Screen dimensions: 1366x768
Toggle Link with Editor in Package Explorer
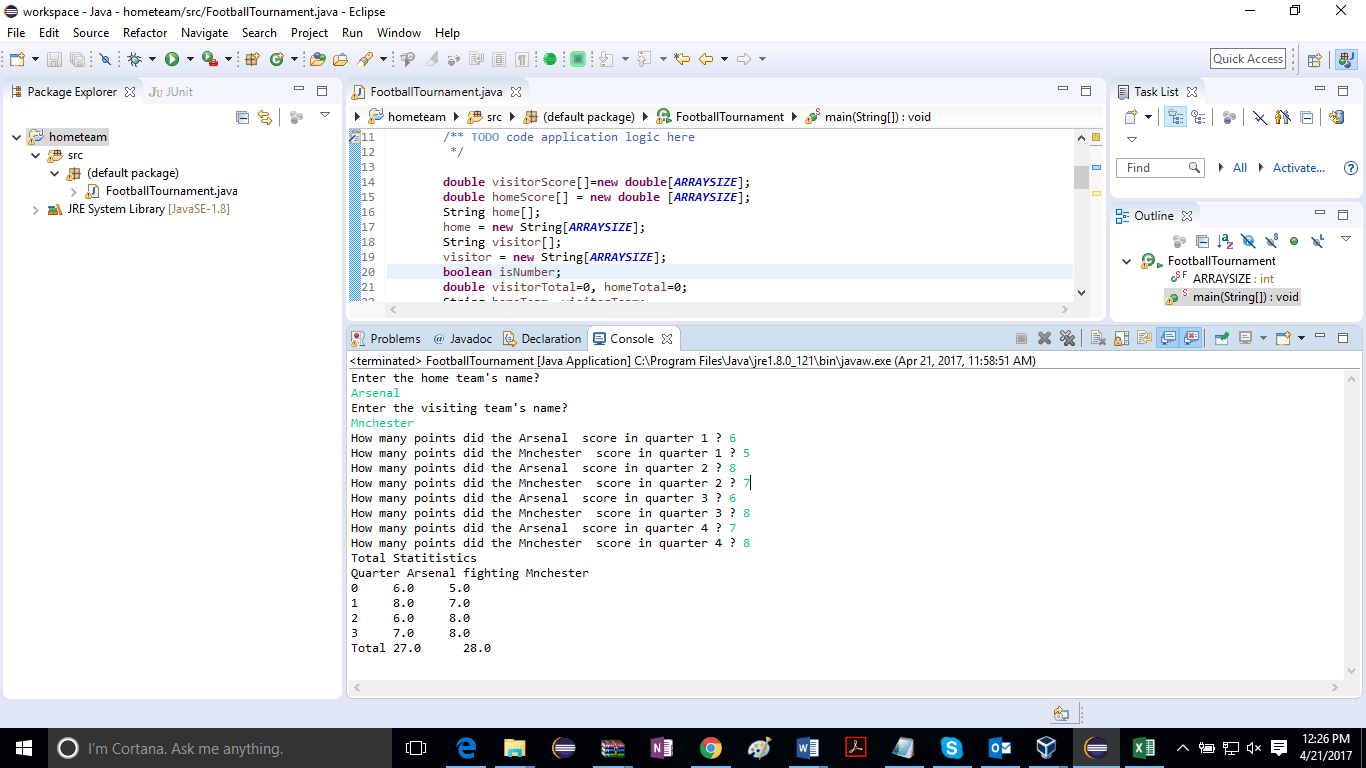(x=265, y=117)
